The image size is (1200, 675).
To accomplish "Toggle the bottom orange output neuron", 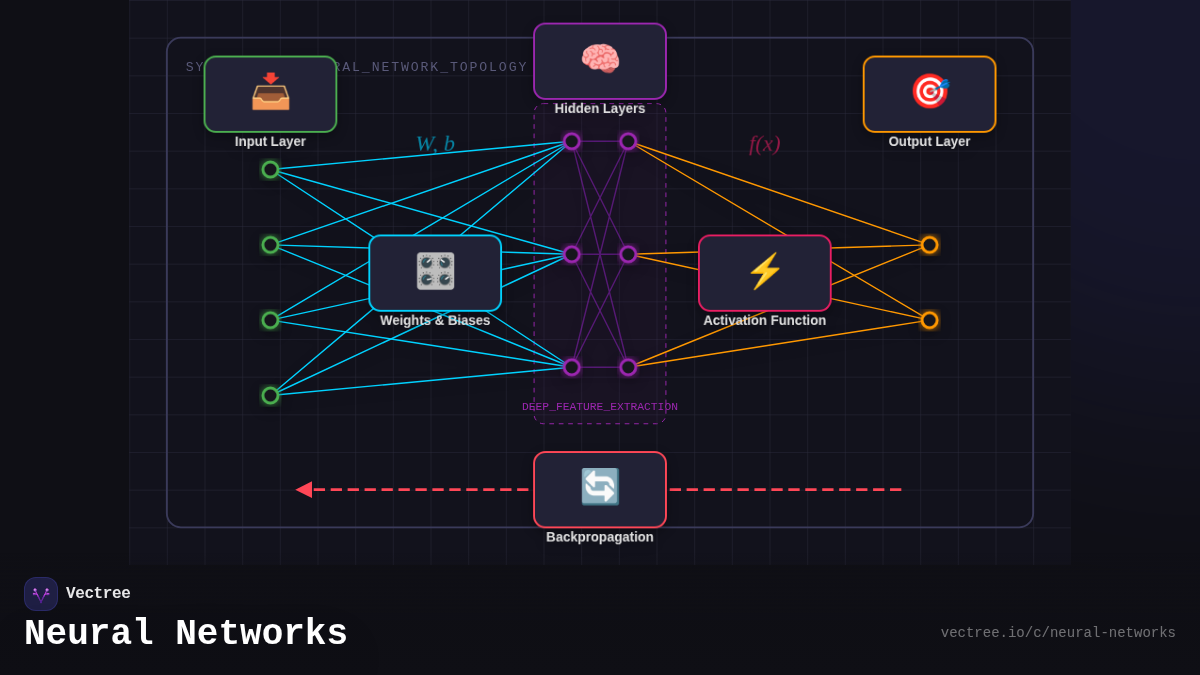I will (x=928, y=320).
